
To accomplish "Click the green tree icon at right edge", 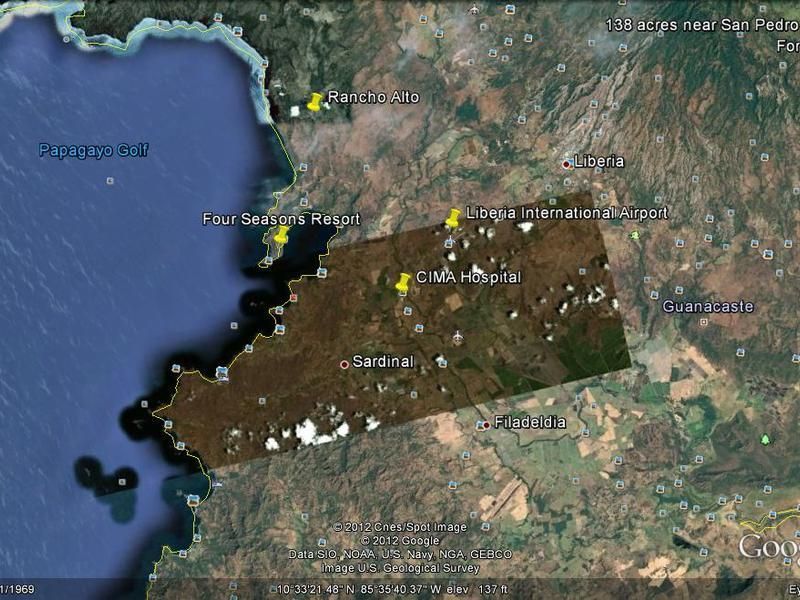I will point(766,439).
